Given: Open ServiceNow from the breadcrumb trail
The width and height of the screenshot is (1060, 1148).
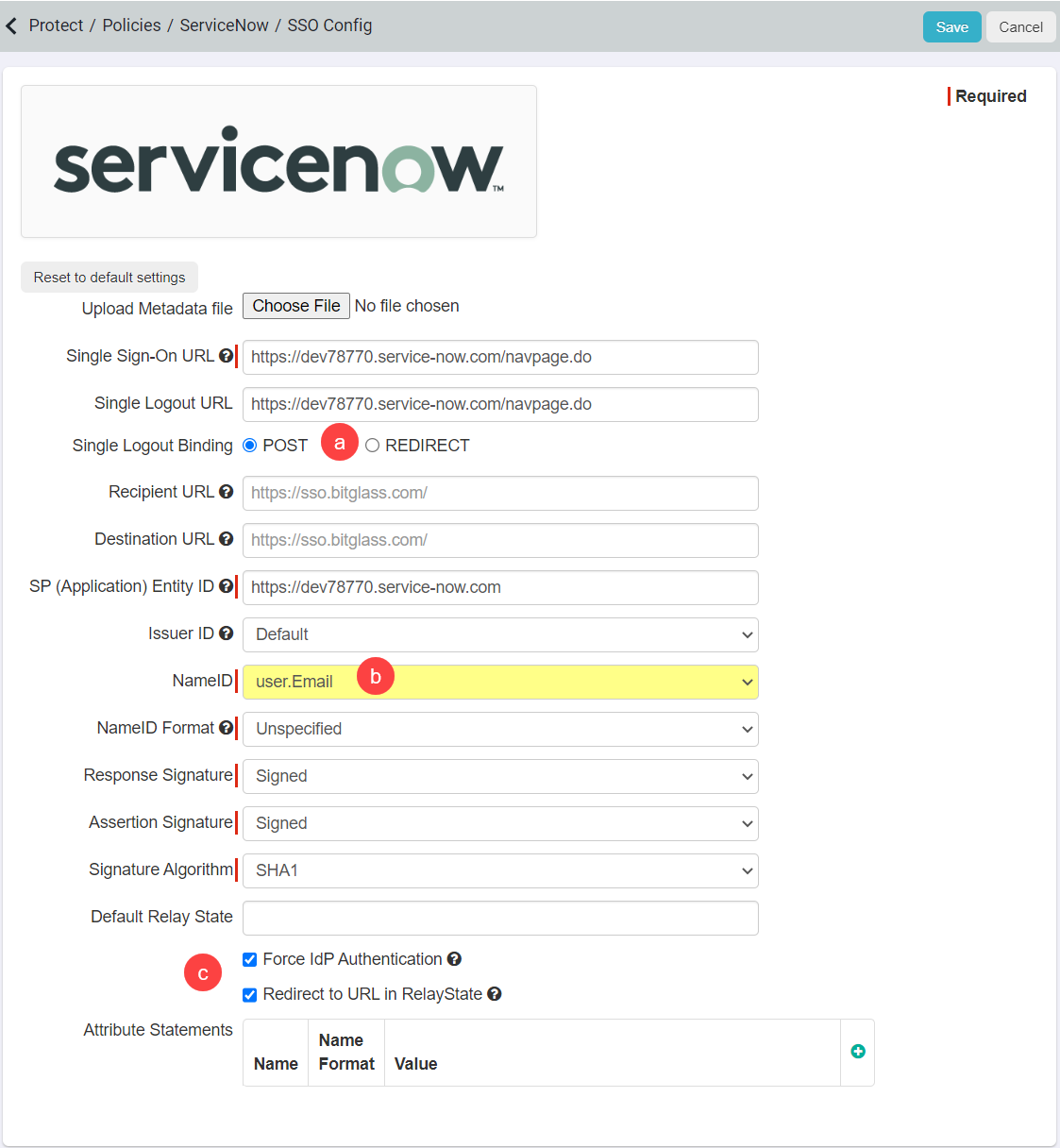Looking at the screenshot, I should (224, 25).
